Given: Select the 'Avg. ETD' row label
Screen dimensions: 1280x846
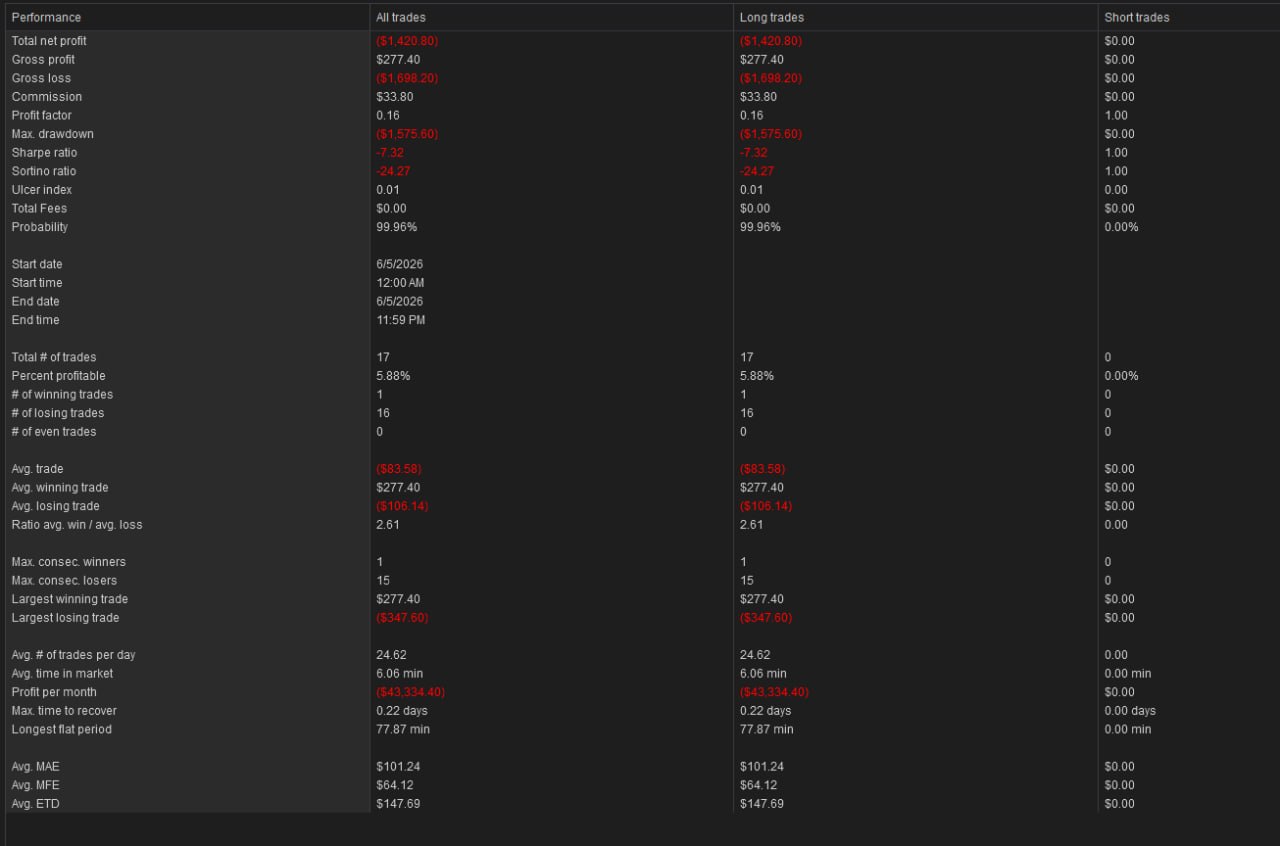Looking at the screenshot, I should click(x=36, y=804).
